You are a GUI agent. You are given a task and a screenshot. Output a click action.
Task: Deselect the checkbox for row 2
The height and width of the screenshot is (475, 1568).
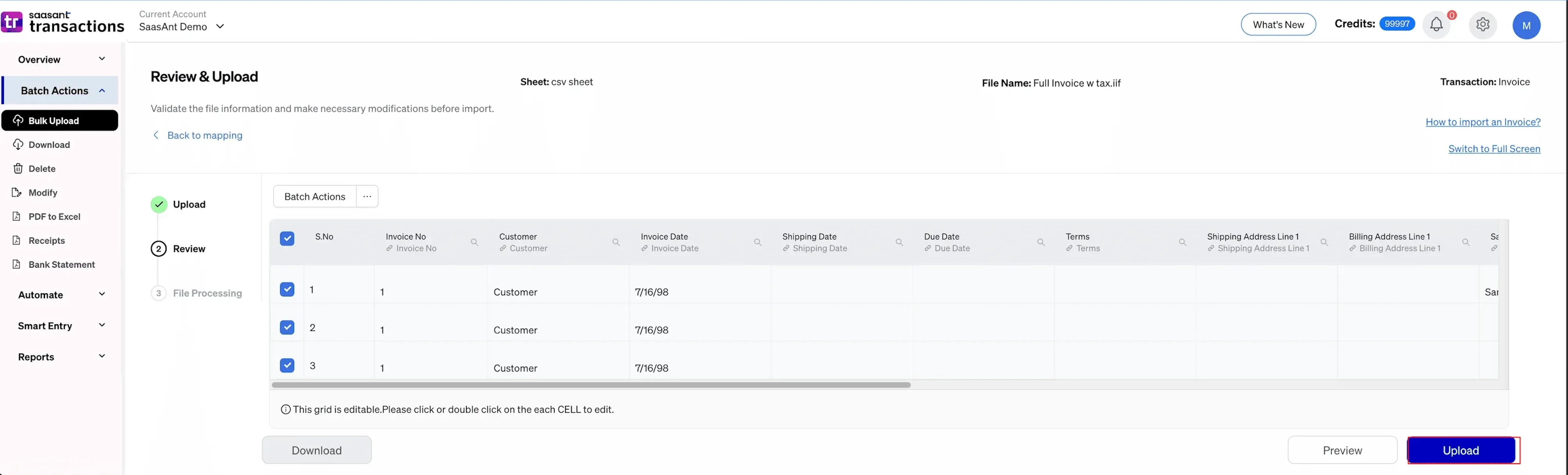click(287, 327)
